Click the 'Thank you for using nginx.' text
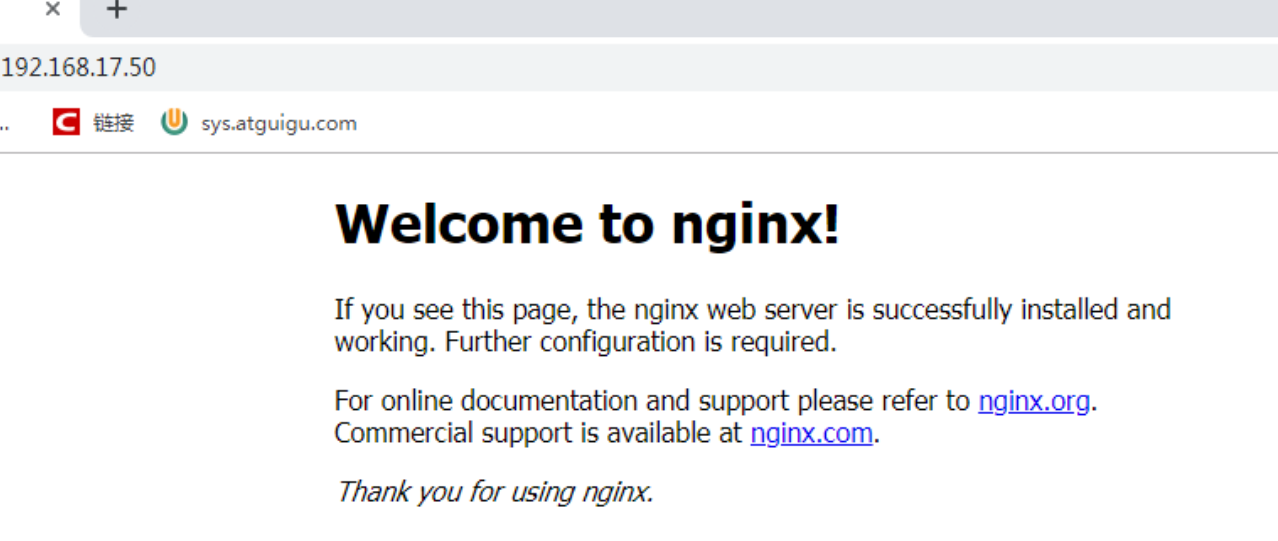This screenshot has height=541, width=1278. (x=494, y=491)
